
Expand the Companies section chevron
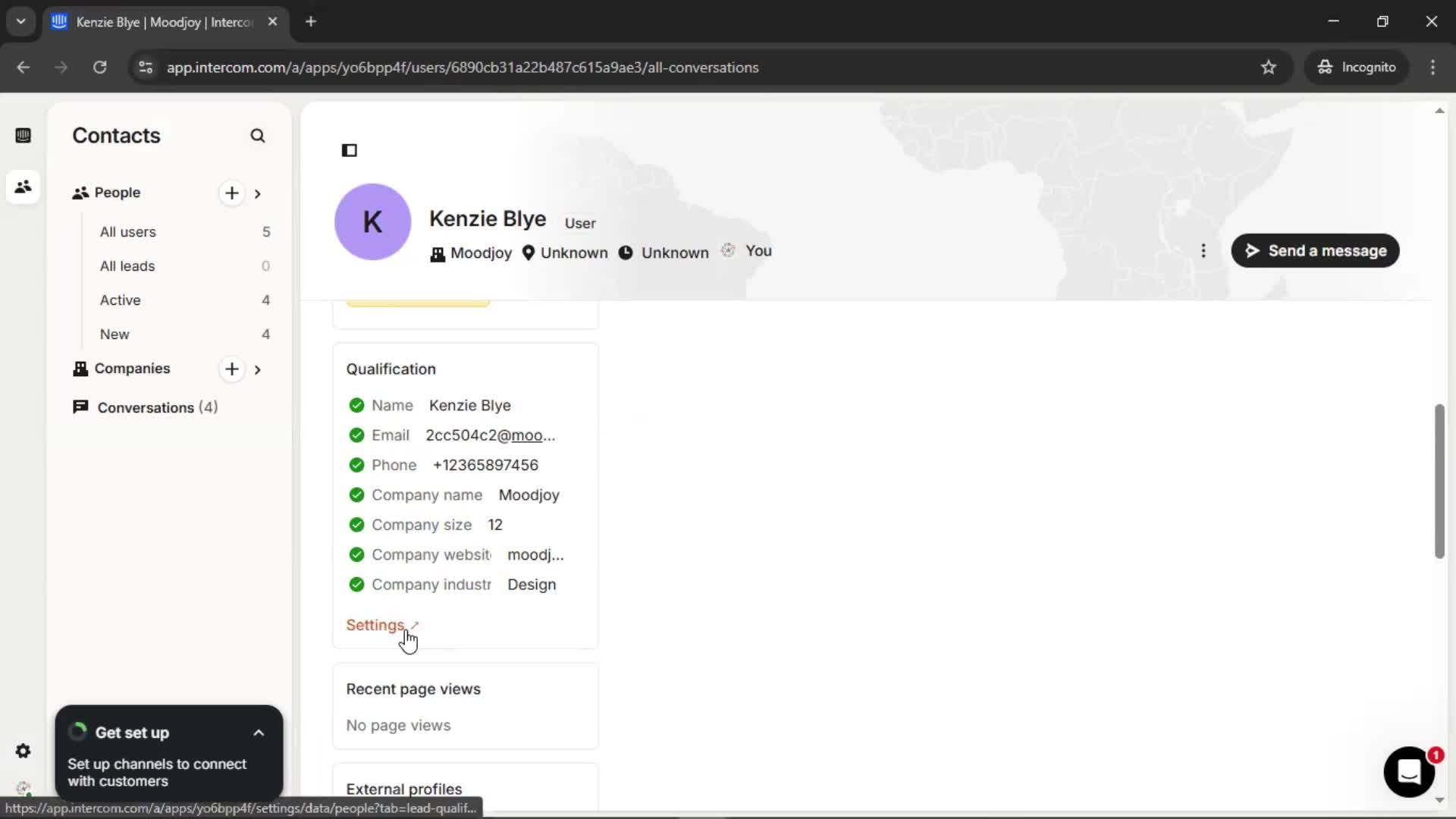point(258,369)
